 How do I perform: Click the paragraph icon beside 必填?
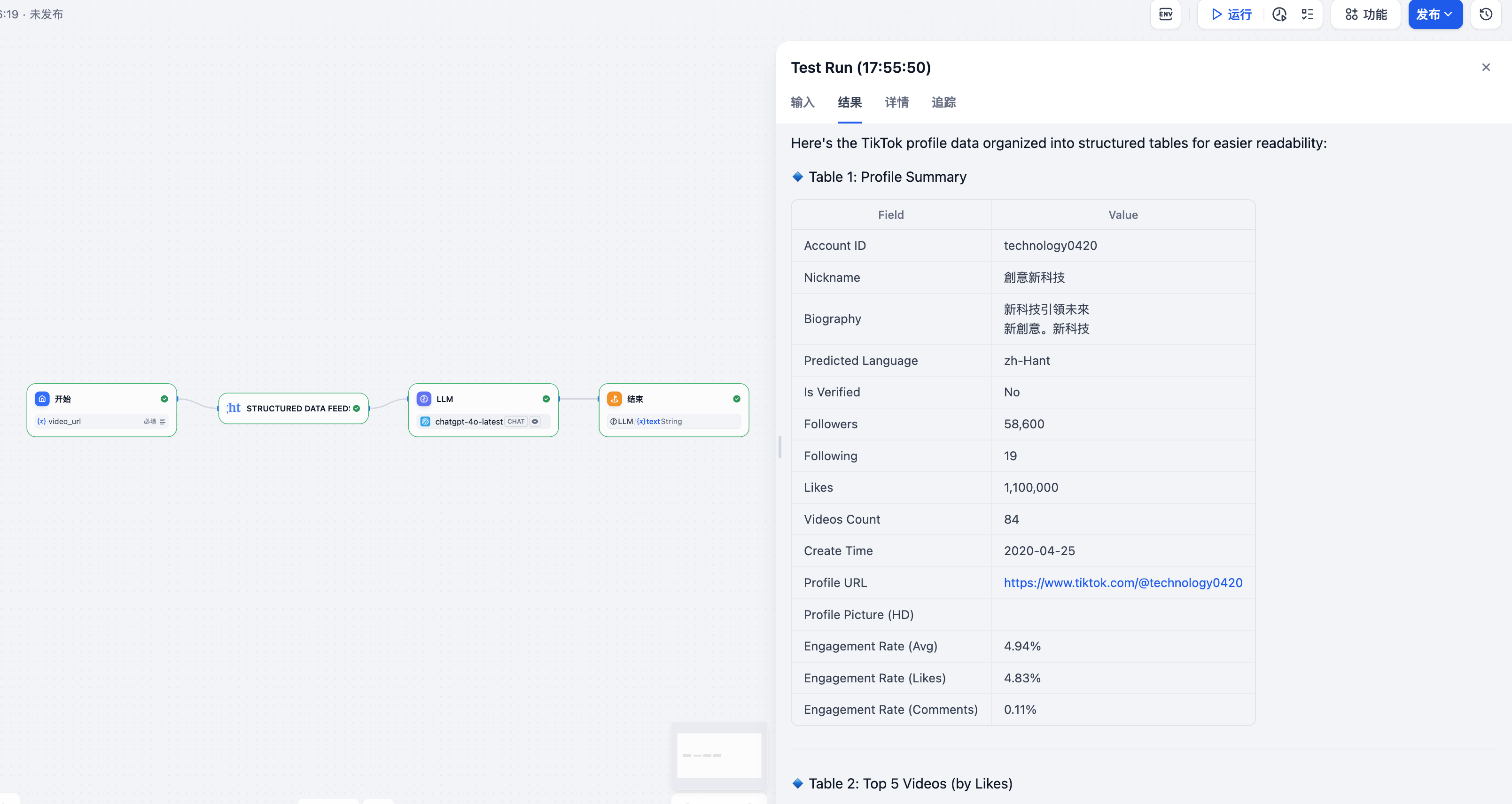coord(163,421)
